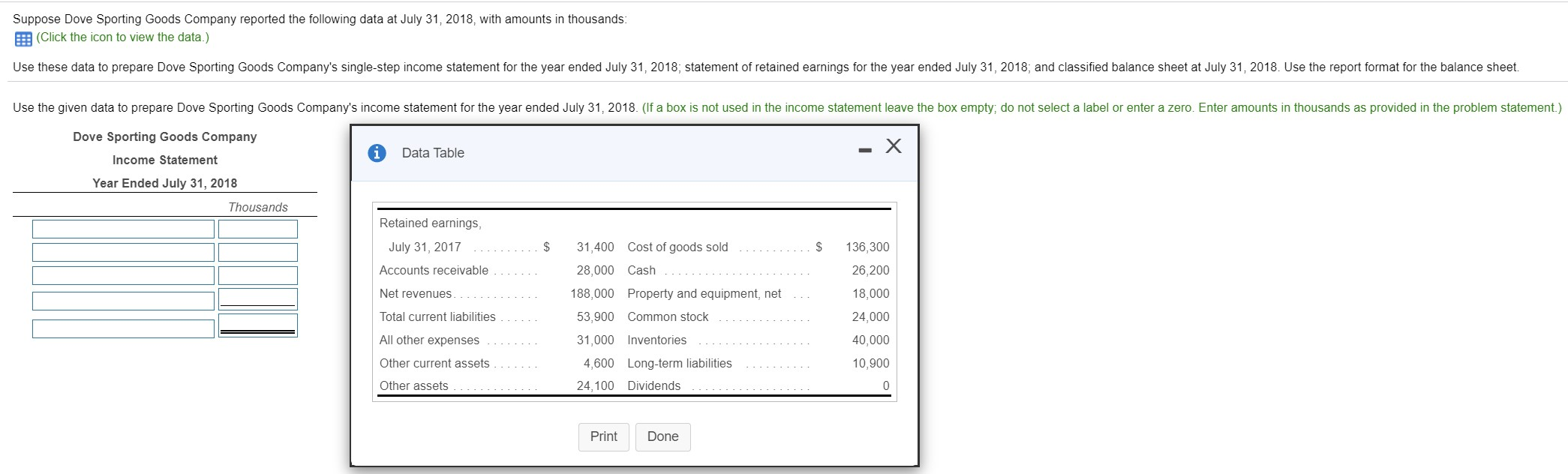Click the 'Common stock' label

coord(668,317)
